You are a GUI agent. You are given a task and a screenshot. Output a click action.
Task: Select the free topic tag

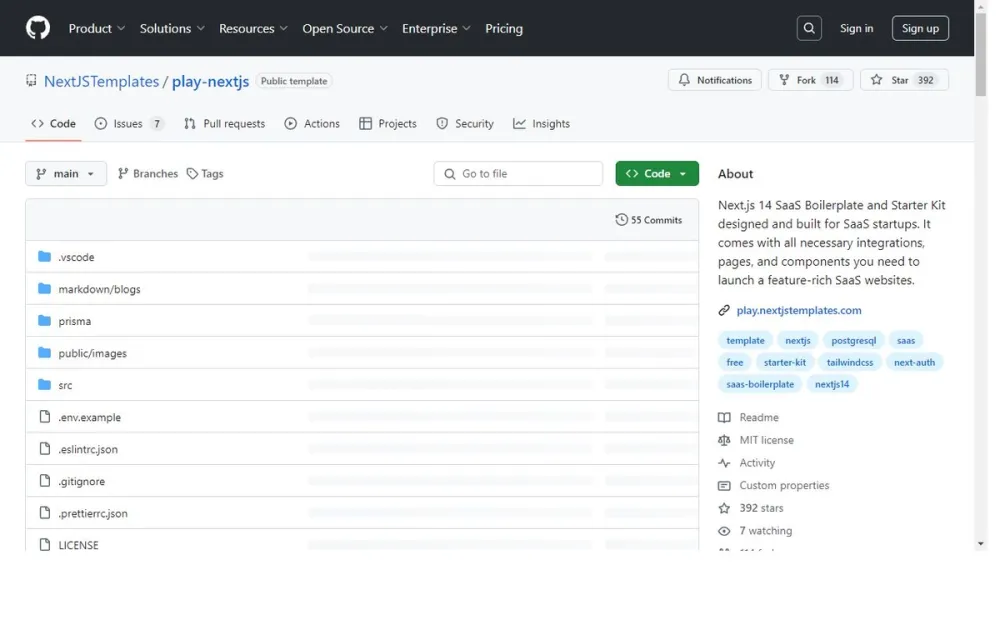[735, 362]
